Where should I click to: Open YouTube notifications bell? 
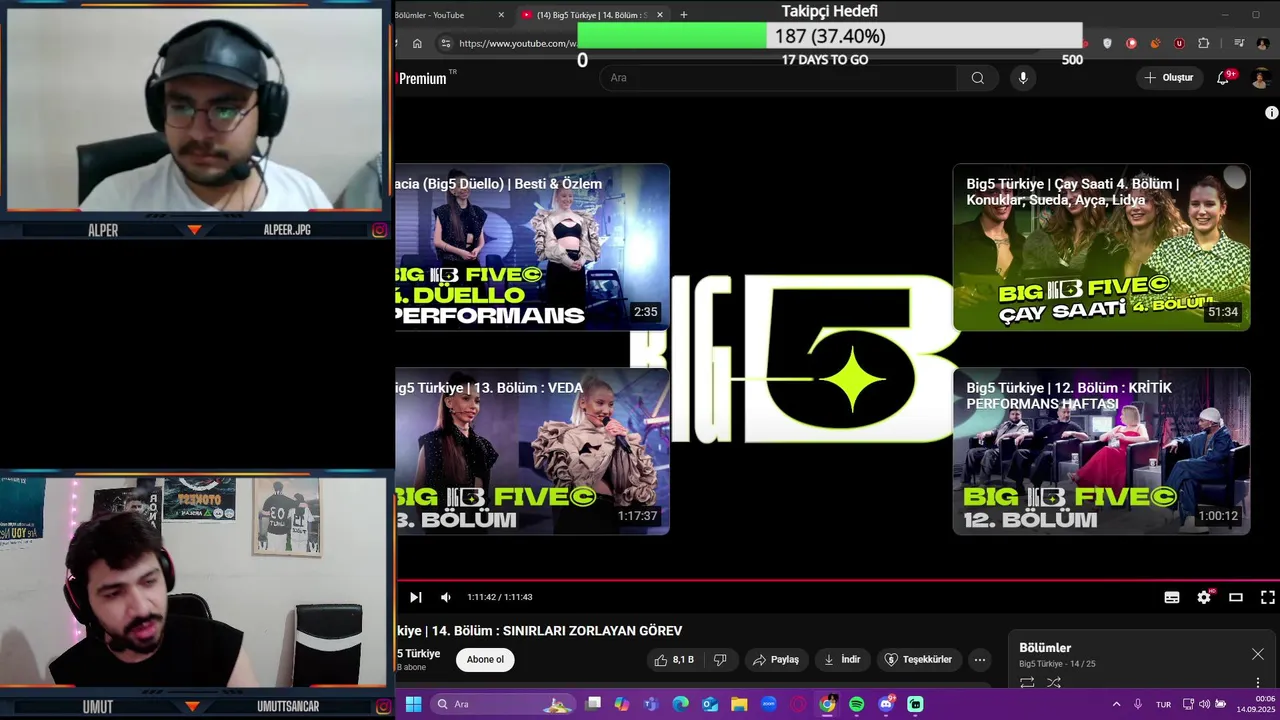tap(1223, 78)
